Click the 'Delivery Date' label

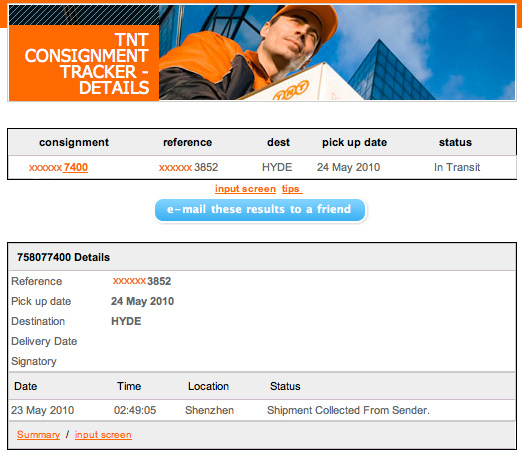[44, 341]
